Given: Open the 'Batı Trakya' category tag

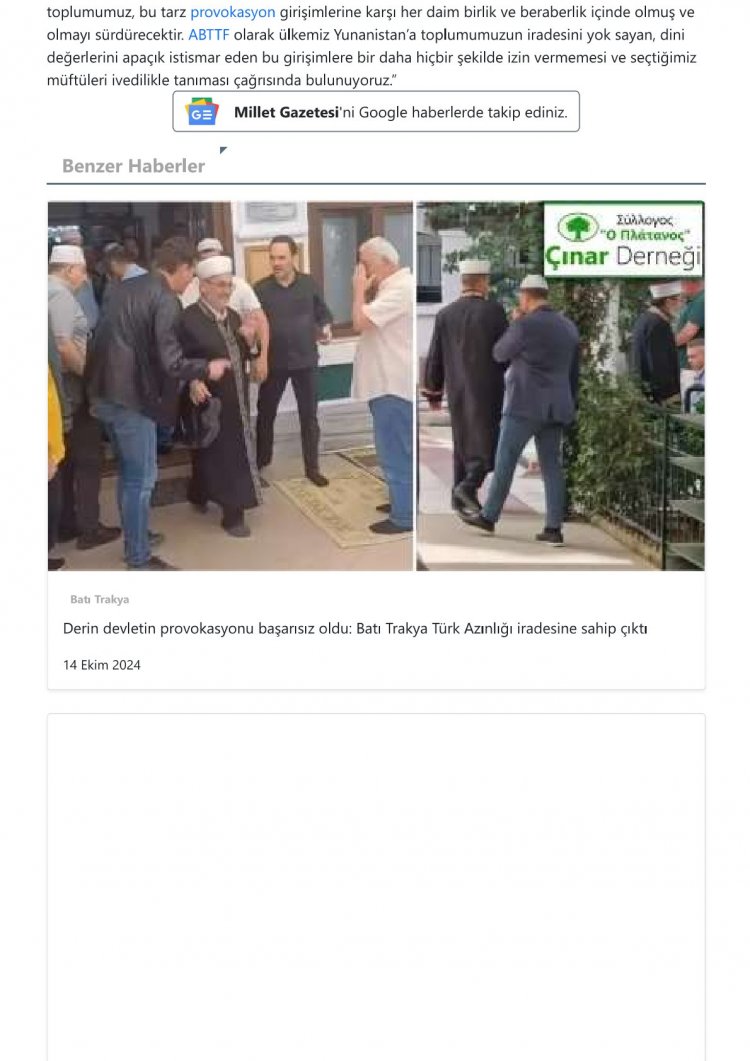Looking at the screenshot, I should [100, 600].
